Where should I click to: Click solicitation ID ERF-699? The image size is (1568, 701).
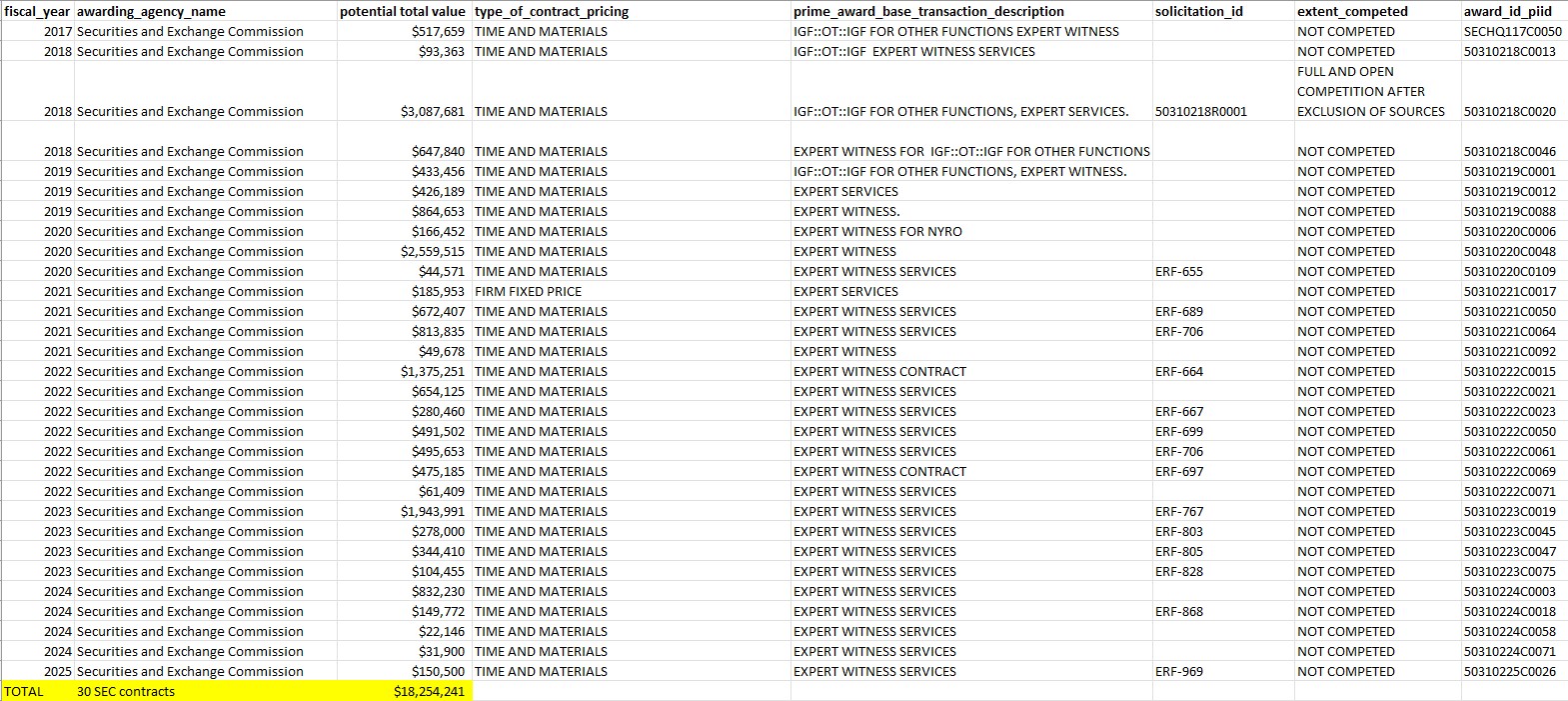[1223, 431]
